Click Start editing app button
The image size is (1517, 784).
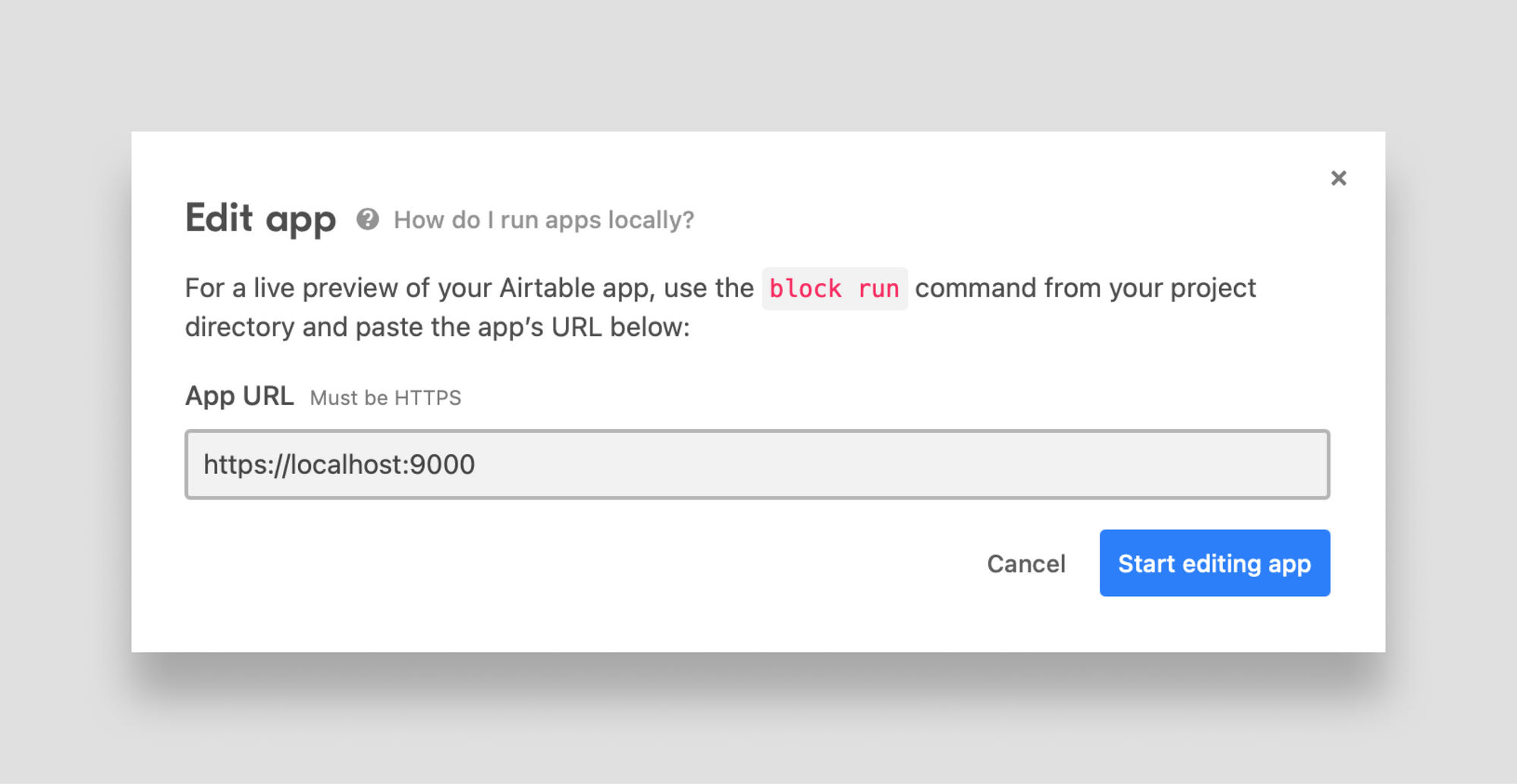point(1214,563)
